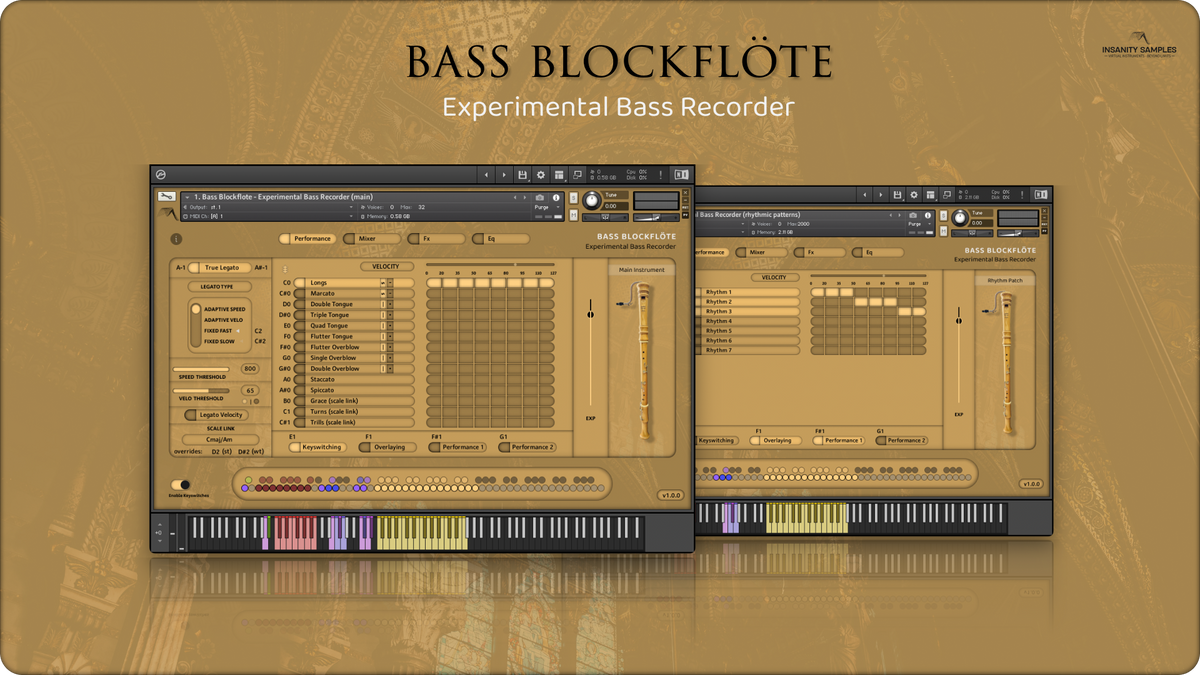Click the workspace grid icon next to the gear

(559, 174)
